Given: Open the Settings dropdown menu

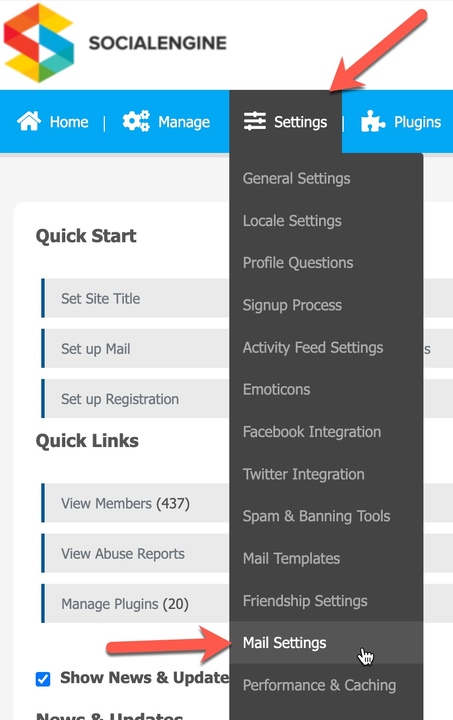Looking at the screenshot, I should 285,122.
